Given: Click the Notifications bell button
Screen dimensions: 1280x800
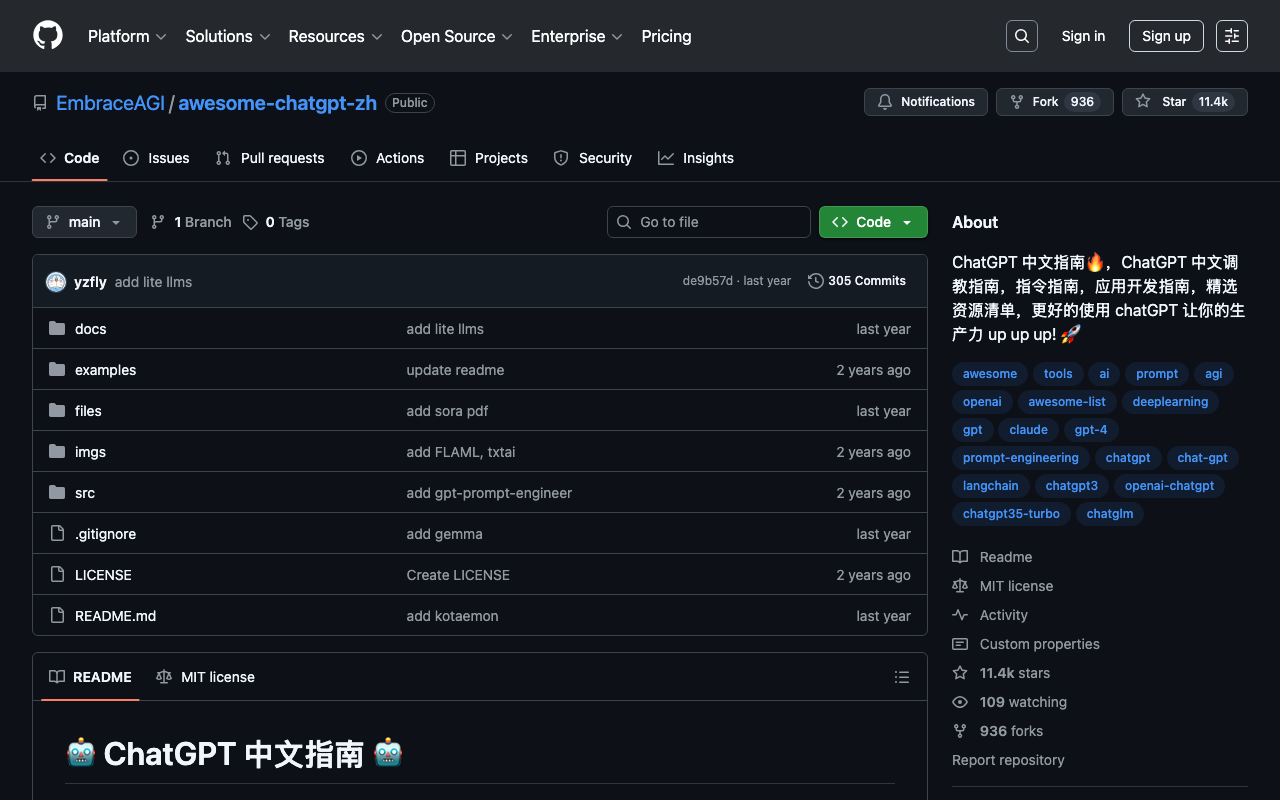Looking at the screenshot, I should [x=925, y=102].
